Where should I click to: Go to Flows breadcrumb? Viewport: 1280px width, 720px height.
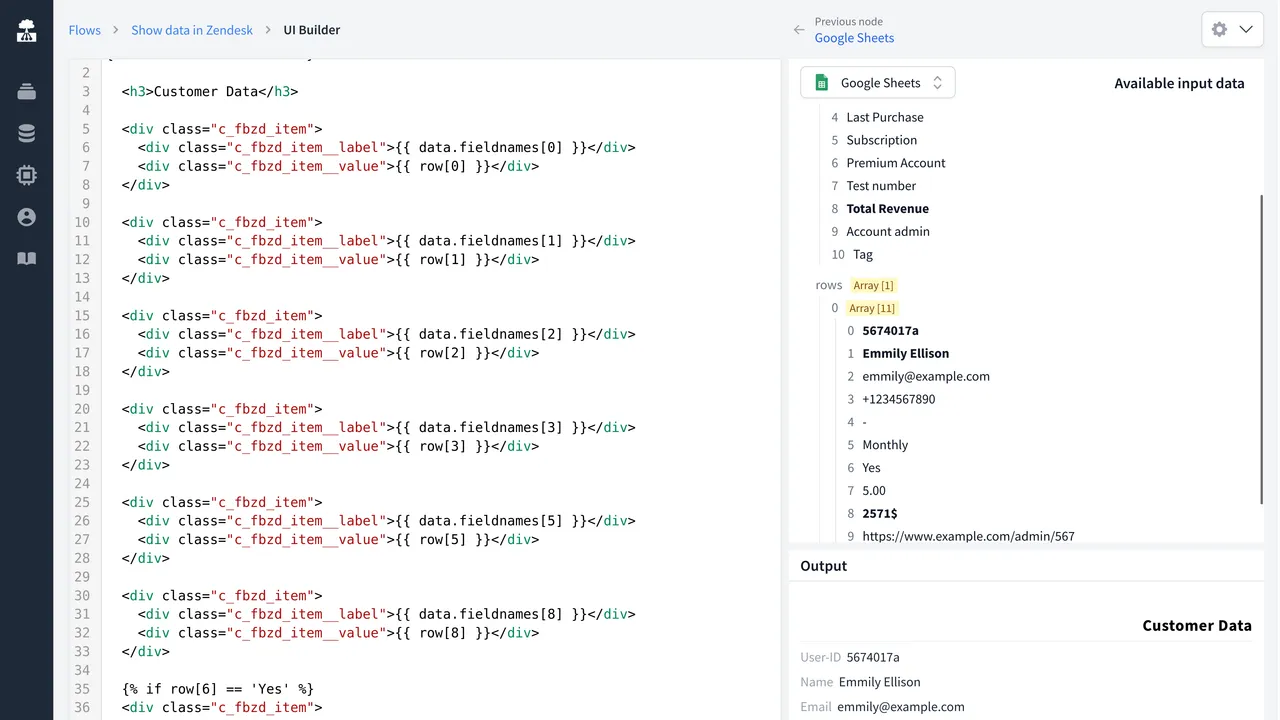coord(85,30)
